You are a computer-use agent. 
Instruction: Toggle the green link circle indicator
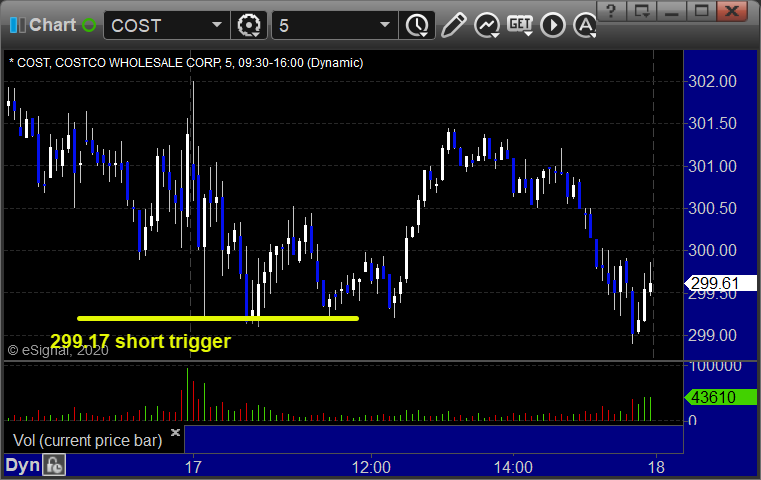point(89,25)
